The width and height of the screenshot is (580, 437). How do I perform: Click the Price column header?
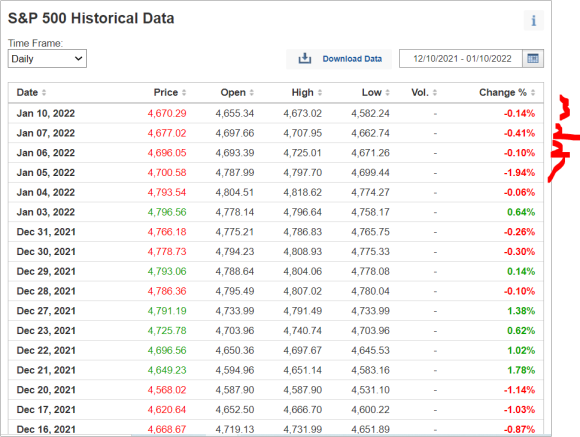(x=166, y=93)
